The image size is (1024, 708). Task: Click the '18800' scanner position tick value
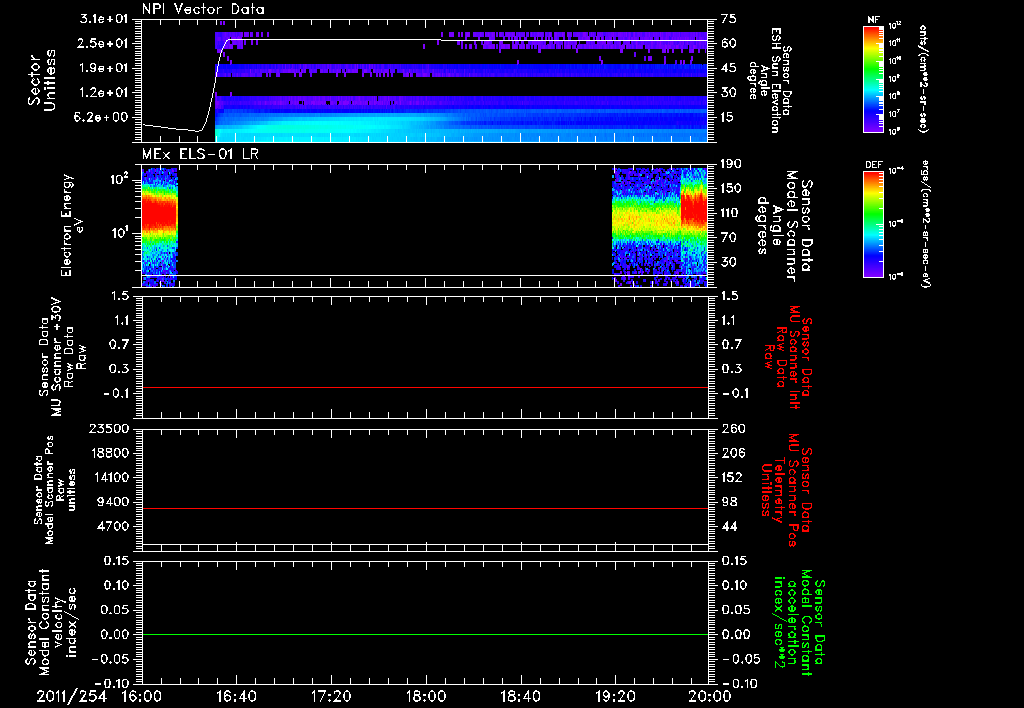pos(108,453)
